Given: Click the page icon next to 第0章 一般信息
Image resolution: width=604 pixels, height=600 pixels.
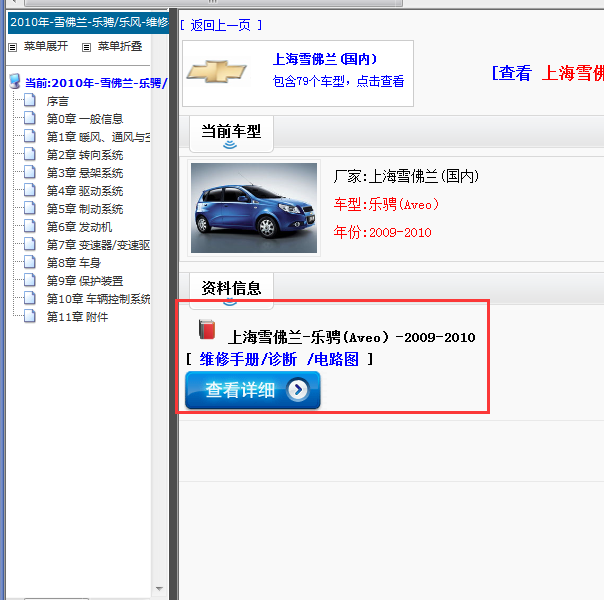Looking at the screenshot, I should (30, 118).
